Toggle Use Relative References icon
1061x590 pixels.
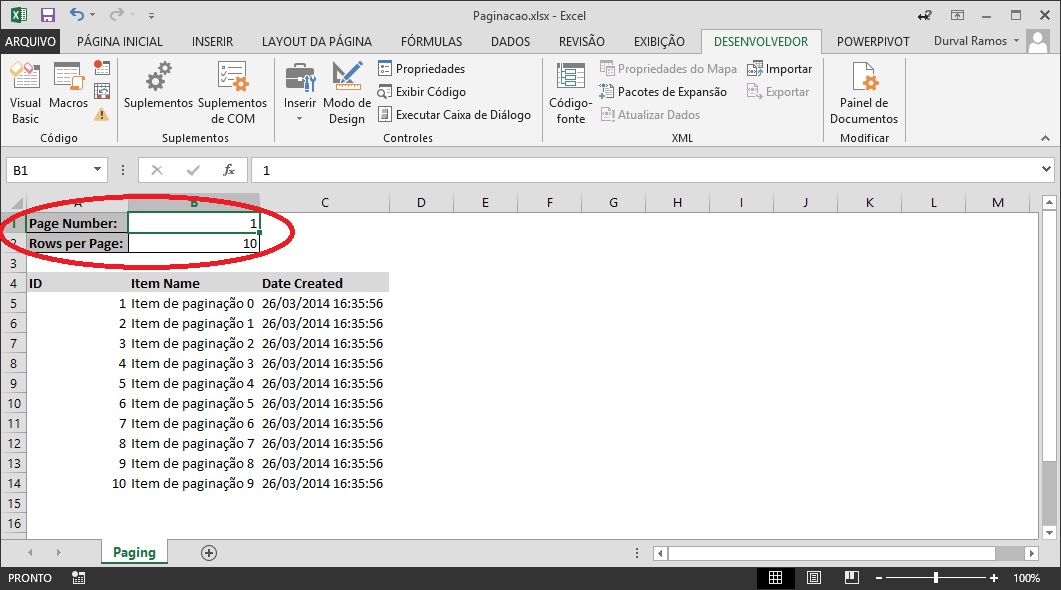[102, 91]
